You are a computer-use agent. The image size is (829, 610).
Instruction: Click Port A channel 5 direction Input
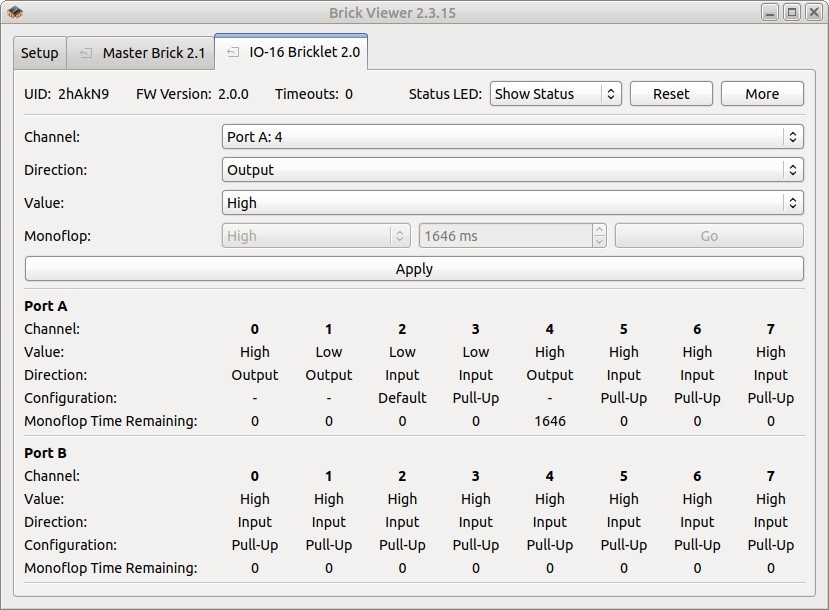click(x=624, y=375)
